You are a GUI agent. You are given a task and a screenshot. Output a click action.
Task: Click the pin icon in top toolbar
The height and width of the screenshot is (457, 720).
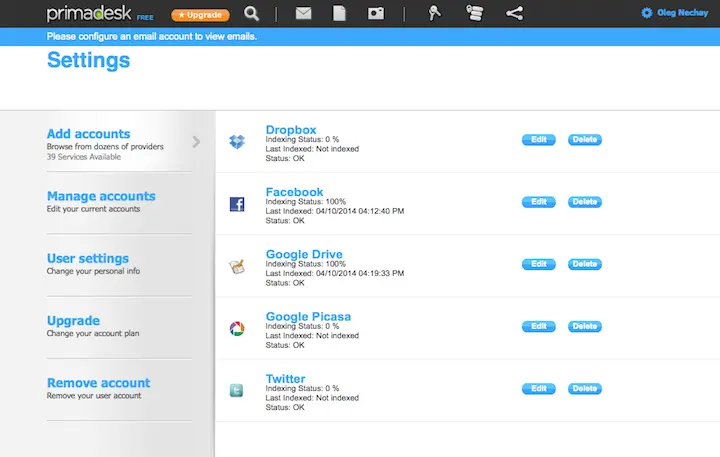434,13
